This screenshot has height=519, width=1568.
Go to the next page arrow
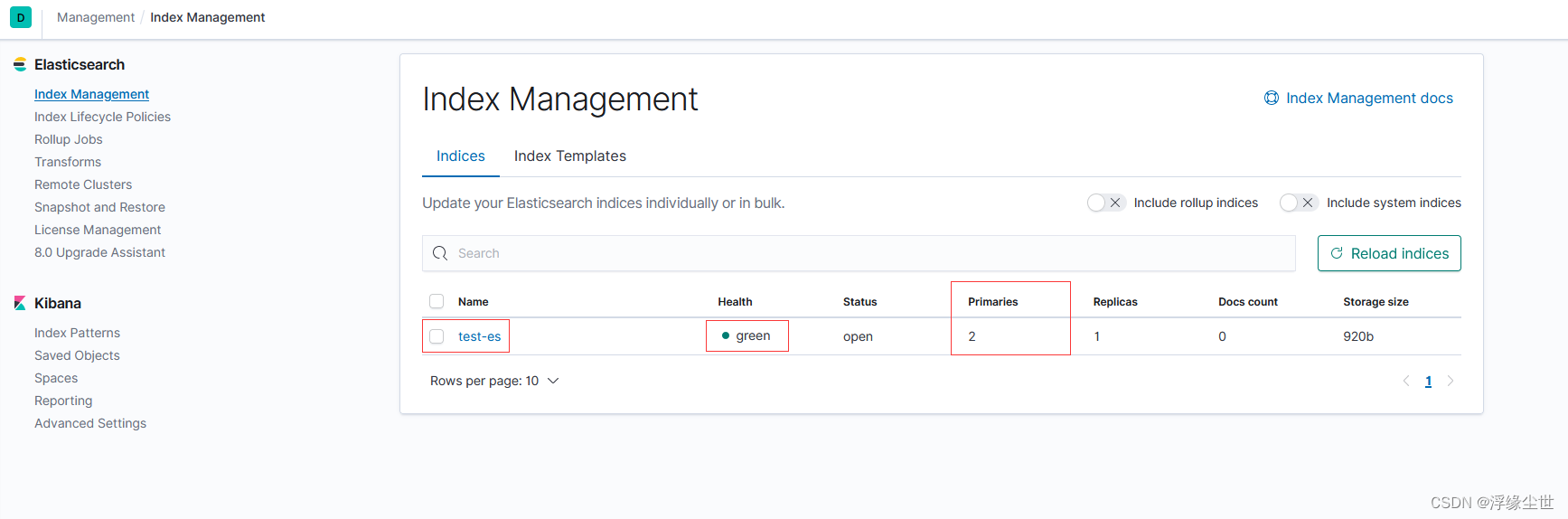pyautogui.click(x=1451, y=381)
